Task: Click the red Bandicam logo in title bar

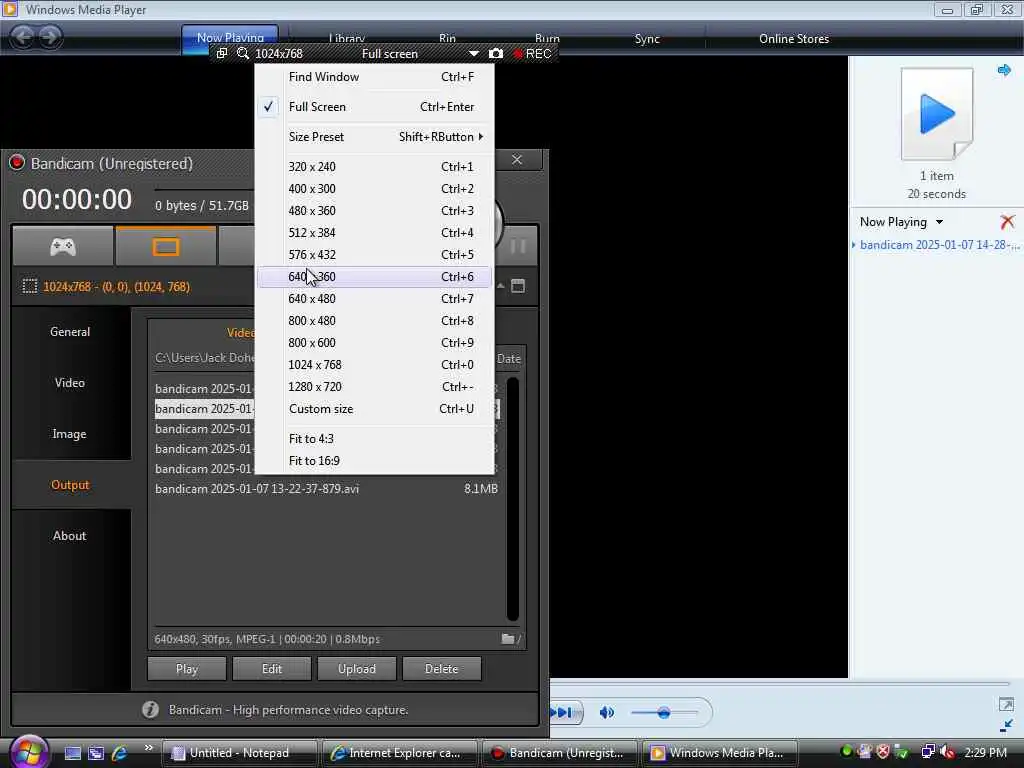Action: [x=16, y=163]
